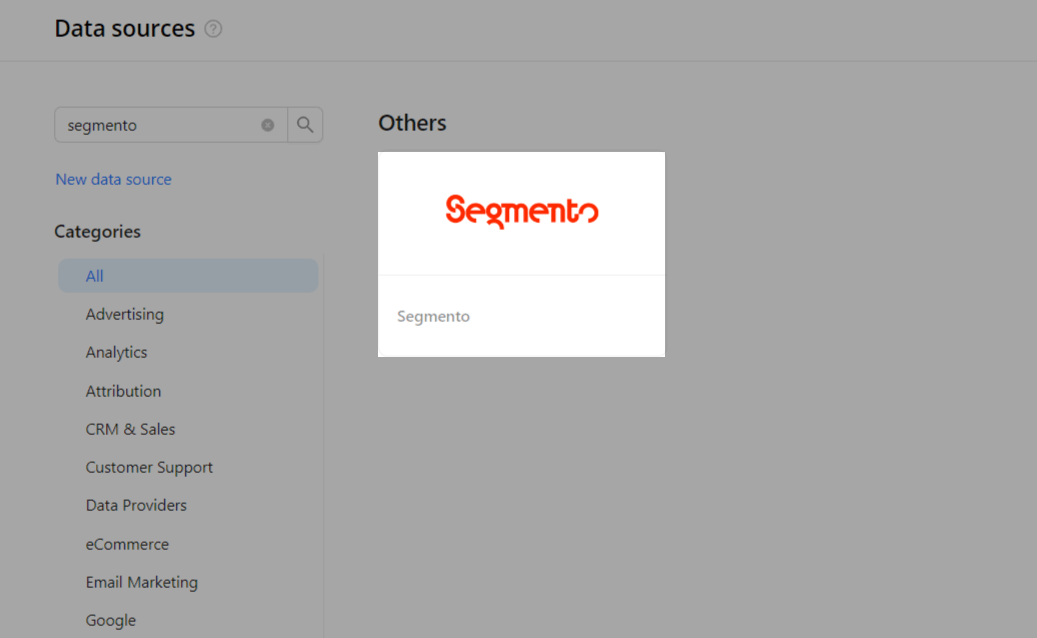Filter by eCommerce category
This screenshot has height=638, width=1037.
coord(127,544)
